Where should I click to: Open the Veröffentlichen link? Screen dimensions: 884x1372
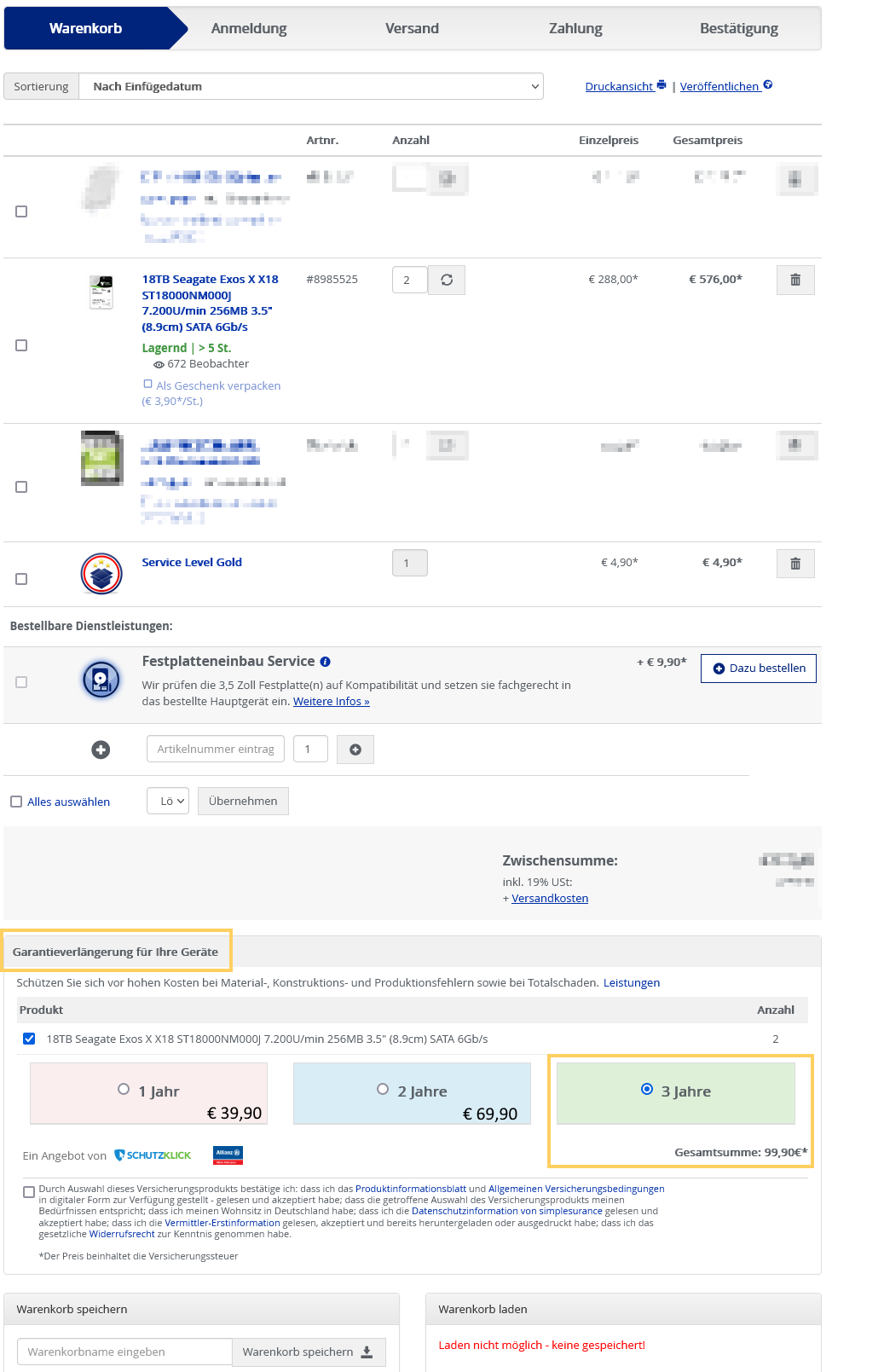point(719,87)
